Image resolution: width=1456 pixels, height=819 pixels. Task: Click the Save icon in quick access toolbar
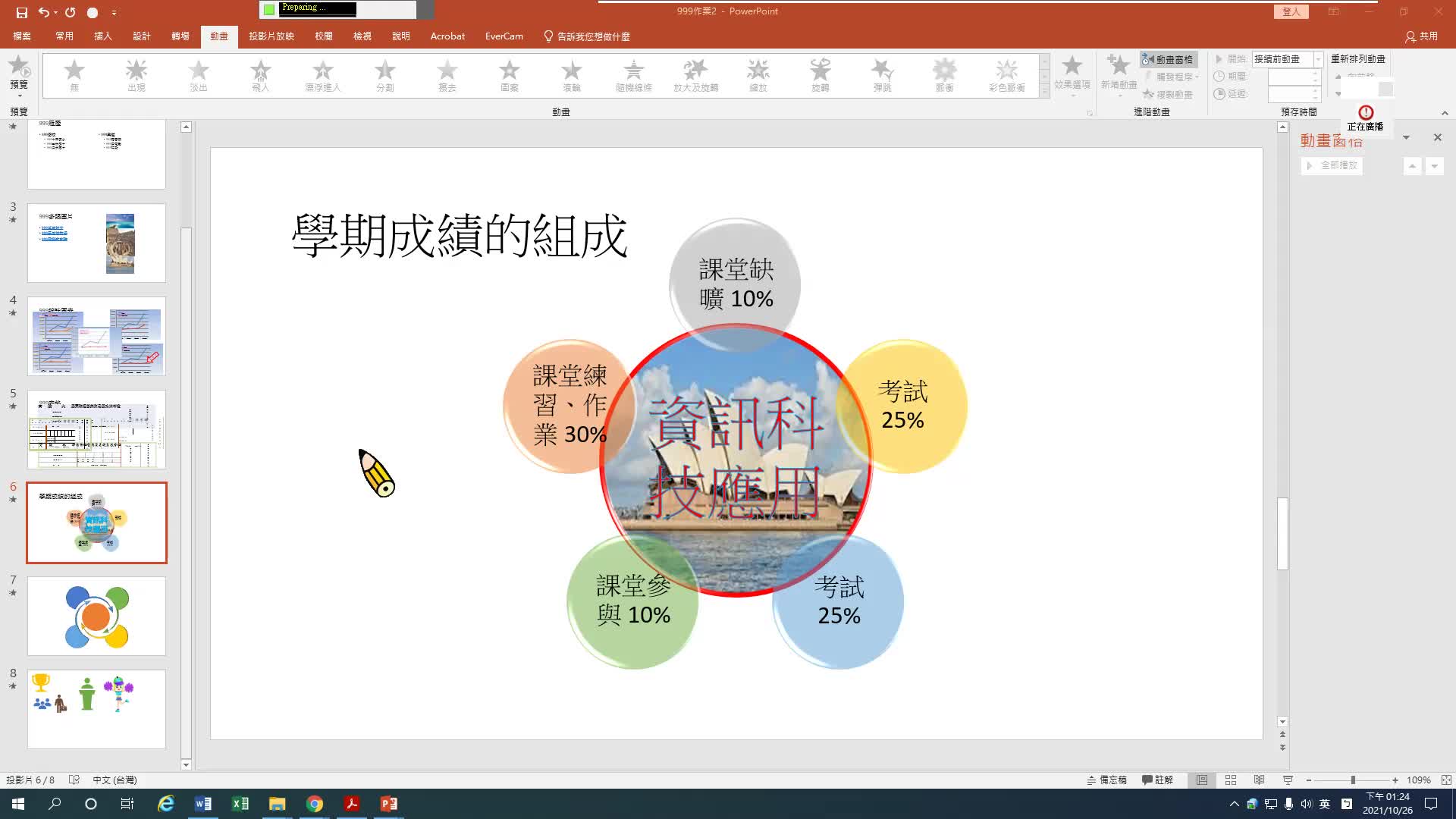22,12
